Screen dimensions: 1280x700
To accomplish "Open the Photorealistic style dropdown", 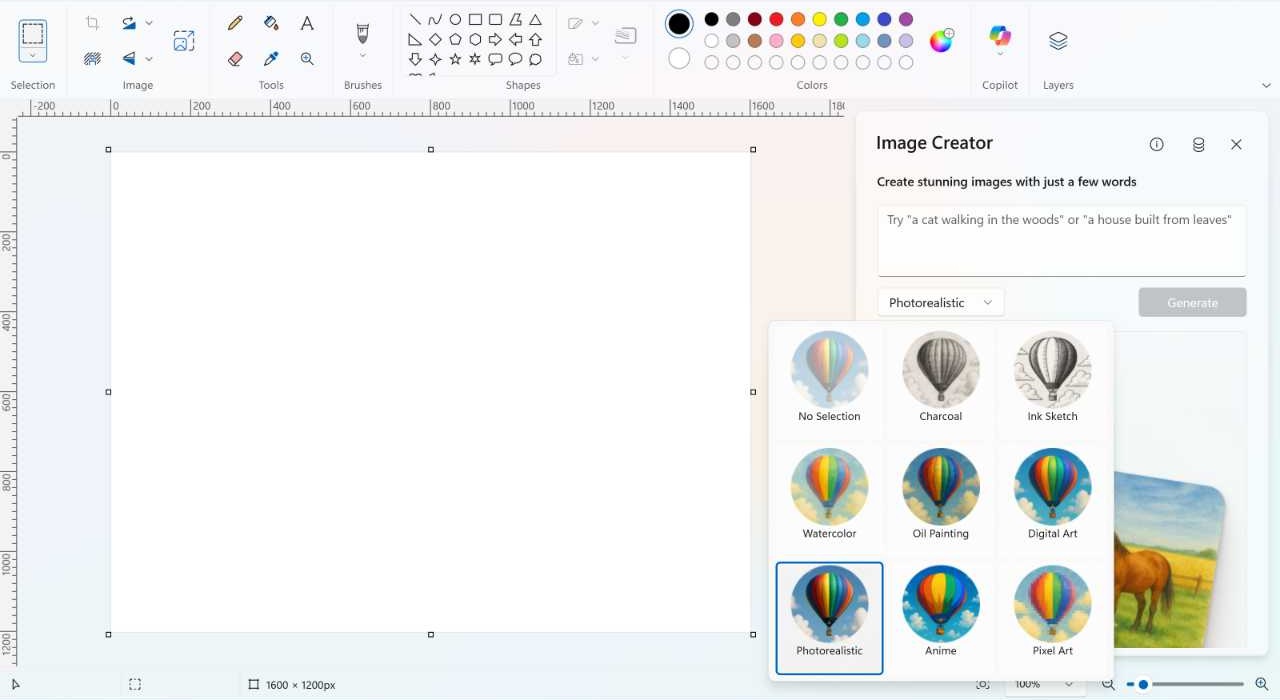I will point(941,302).
